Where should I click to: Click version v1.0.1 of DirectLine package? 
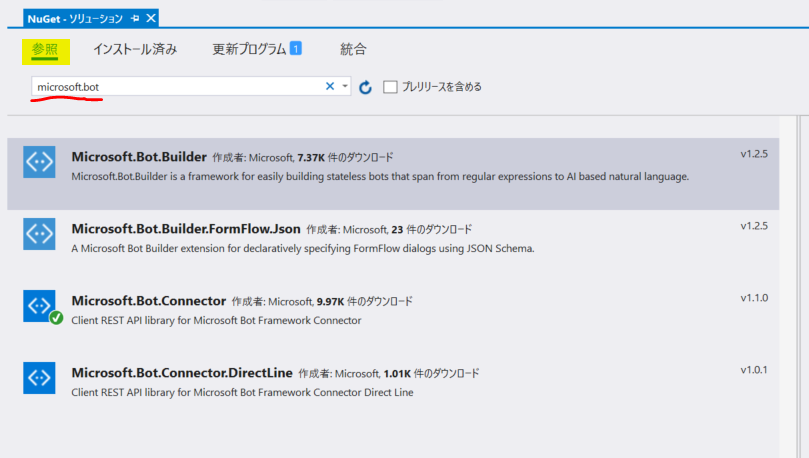coord(754,370)
